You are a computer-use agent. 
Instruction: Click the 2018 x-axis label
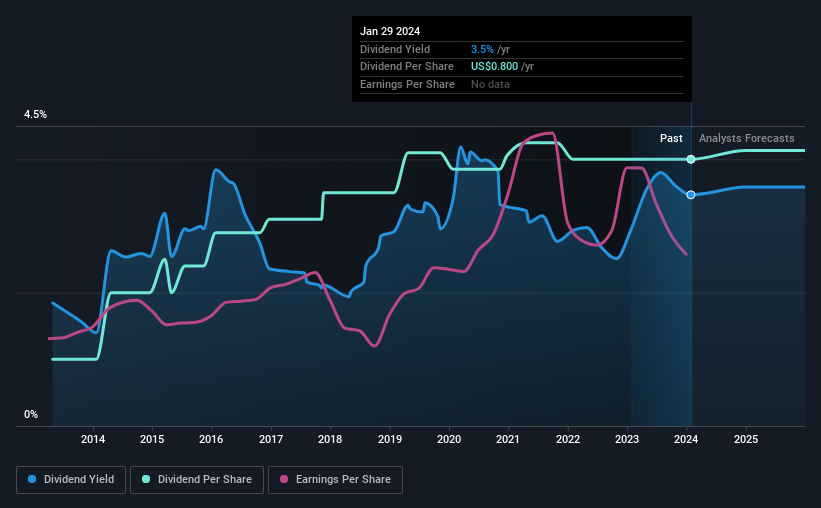(330, 439)
